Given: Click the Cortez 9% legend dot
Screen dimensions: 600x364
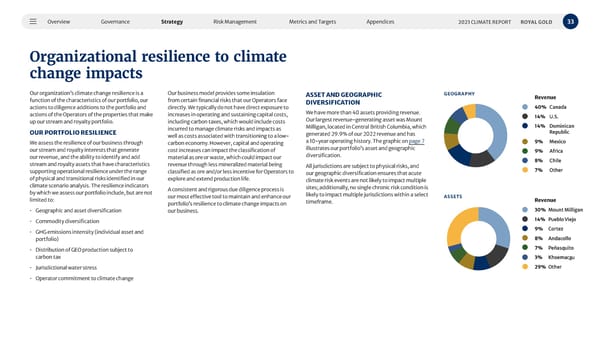Looking at the screenshot, I should 525,229.
